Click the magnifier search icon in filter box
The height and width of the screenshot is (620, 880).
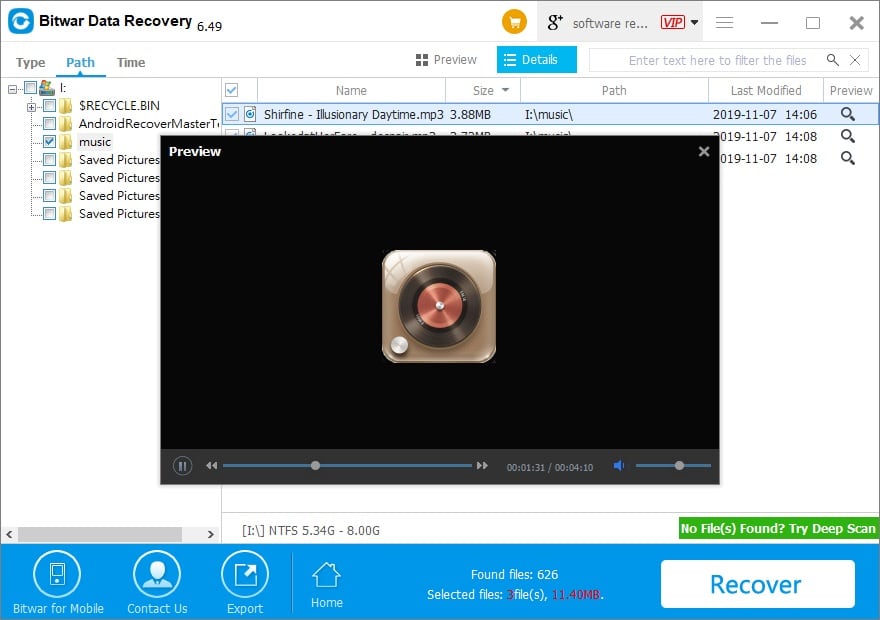pos(833,59)
